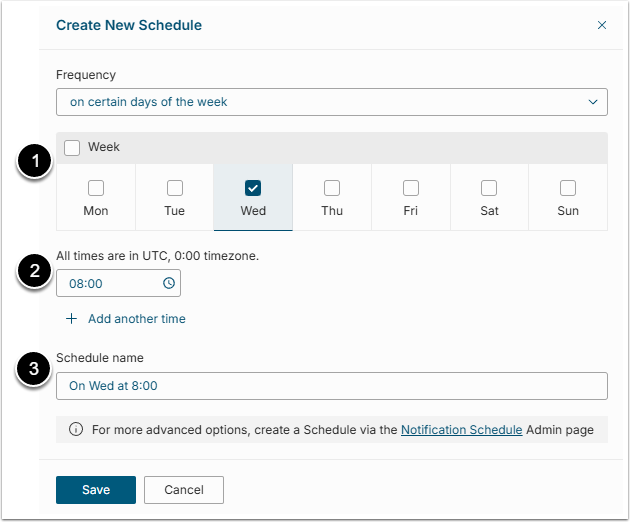Close the Create New Schedule dialog

[602, 25]
